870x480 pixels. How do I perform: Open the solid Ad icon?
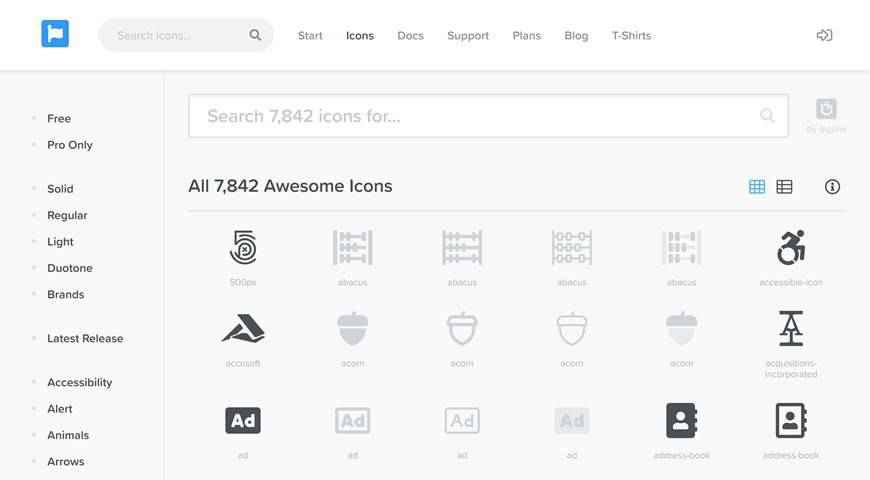point(243,421)
